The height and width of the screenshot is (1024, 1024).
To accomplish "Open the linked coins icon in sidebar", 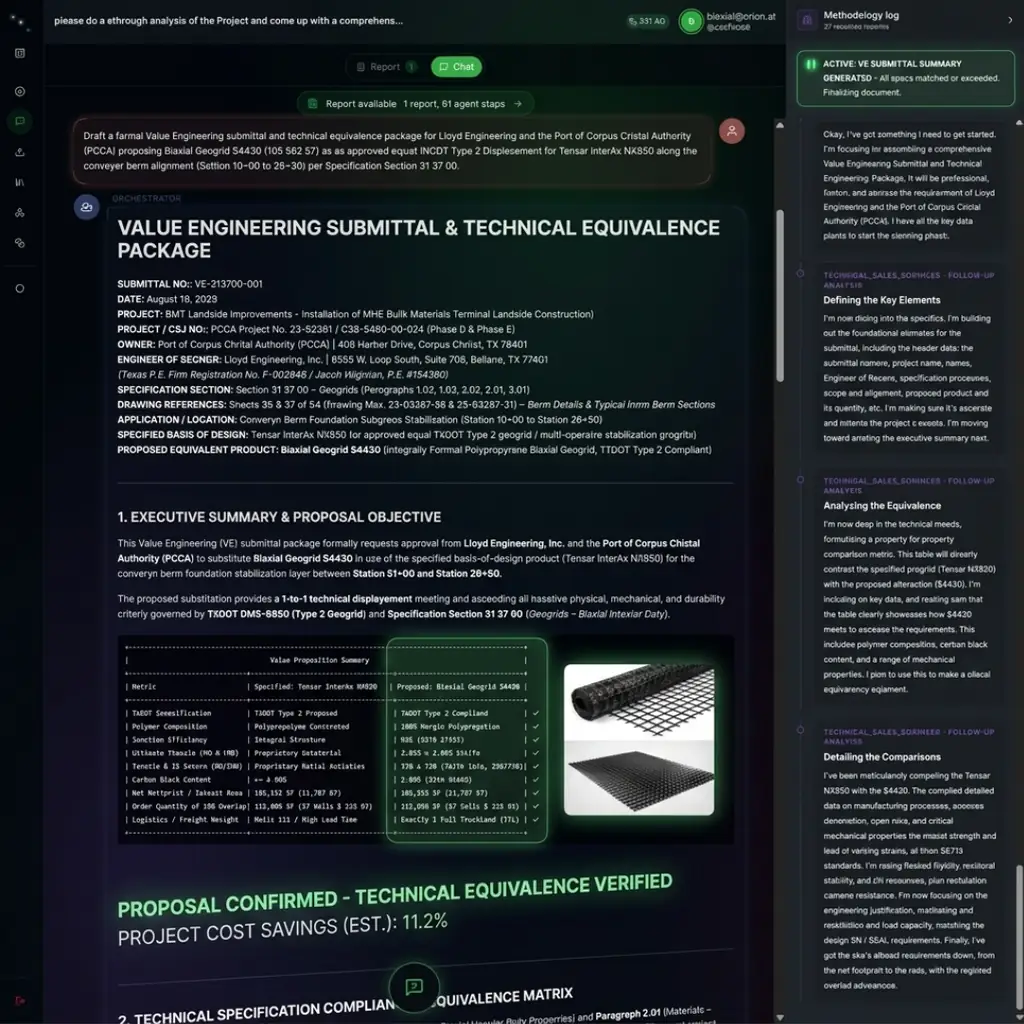I will (x=20, y=243).
